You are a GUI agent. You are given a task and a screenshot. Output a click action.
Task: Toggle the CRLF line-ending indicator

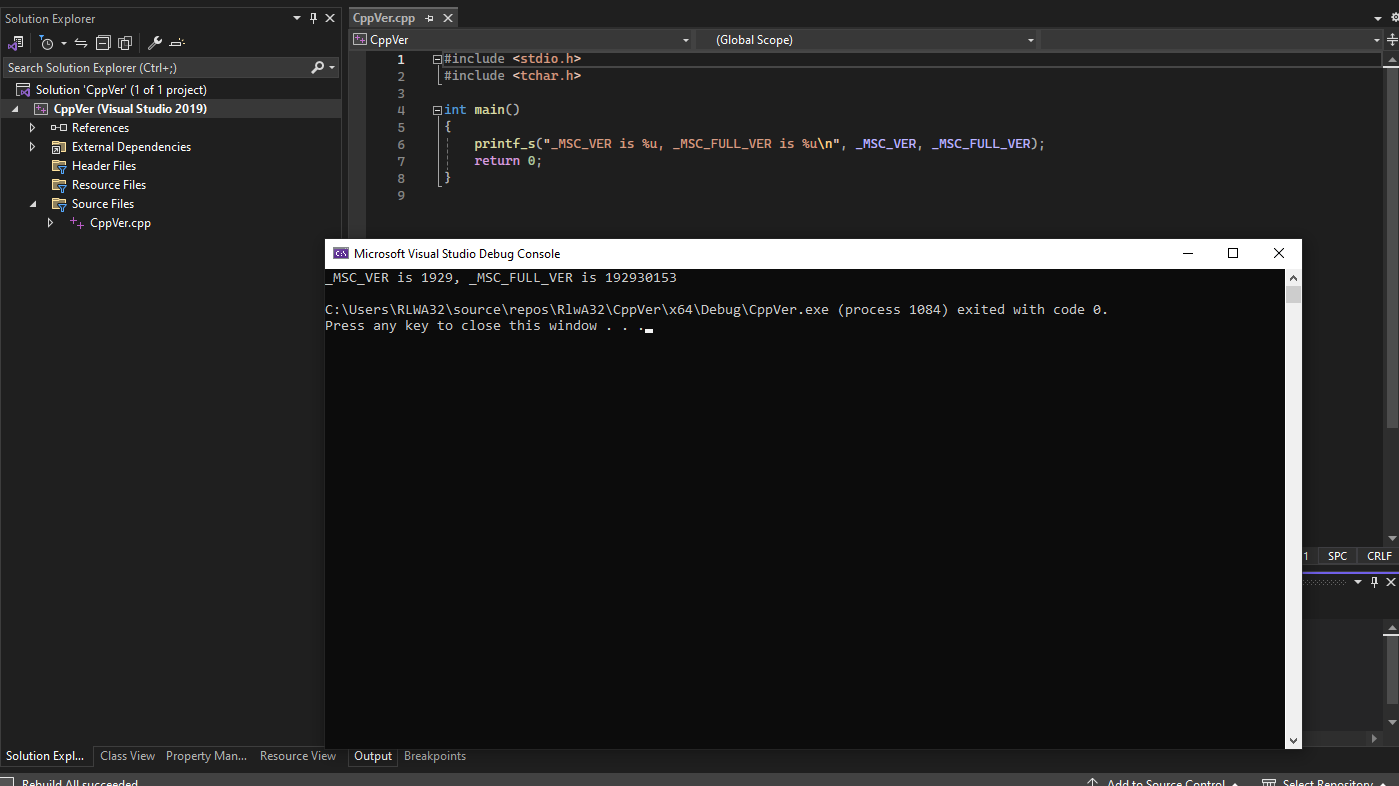[1378, 555]
